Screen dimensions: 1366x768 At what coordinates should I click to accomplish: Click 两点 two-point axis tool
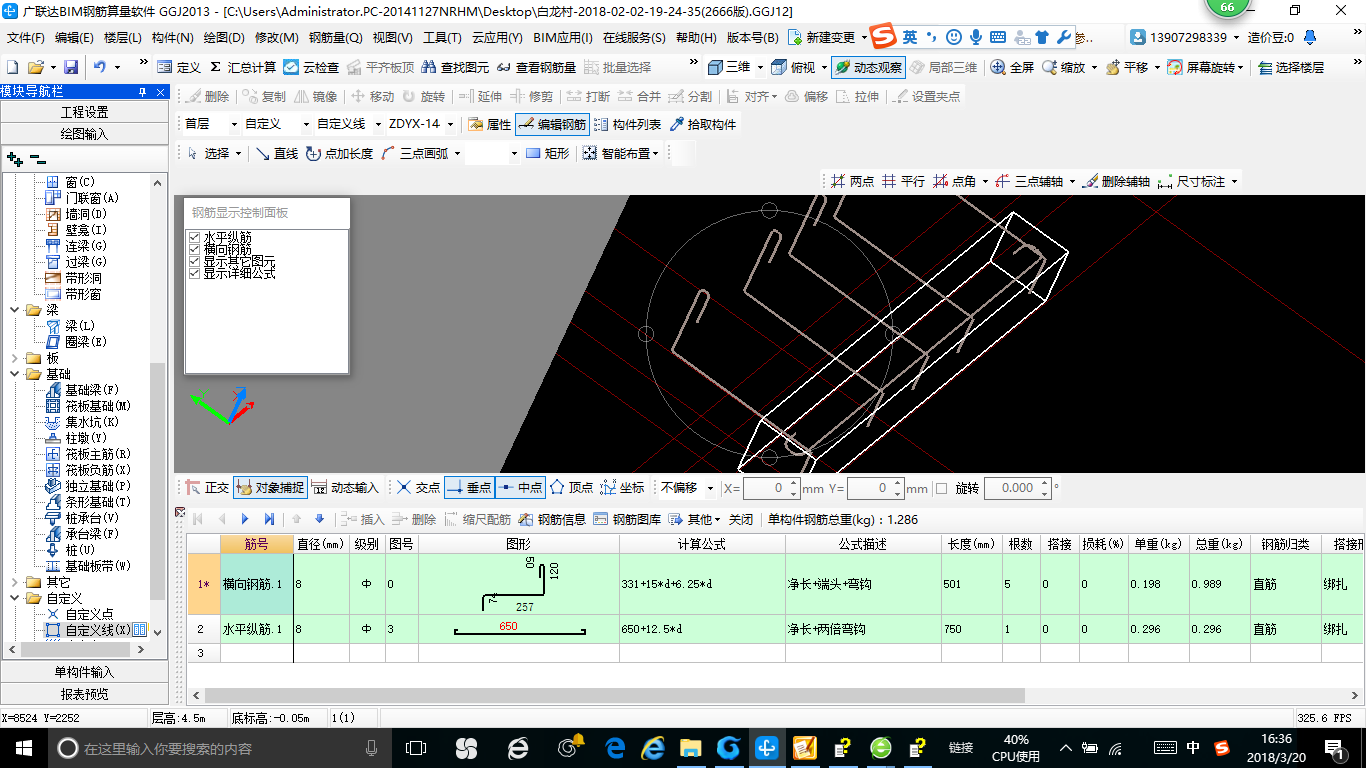pyautogui.click(x=852, y=181)
